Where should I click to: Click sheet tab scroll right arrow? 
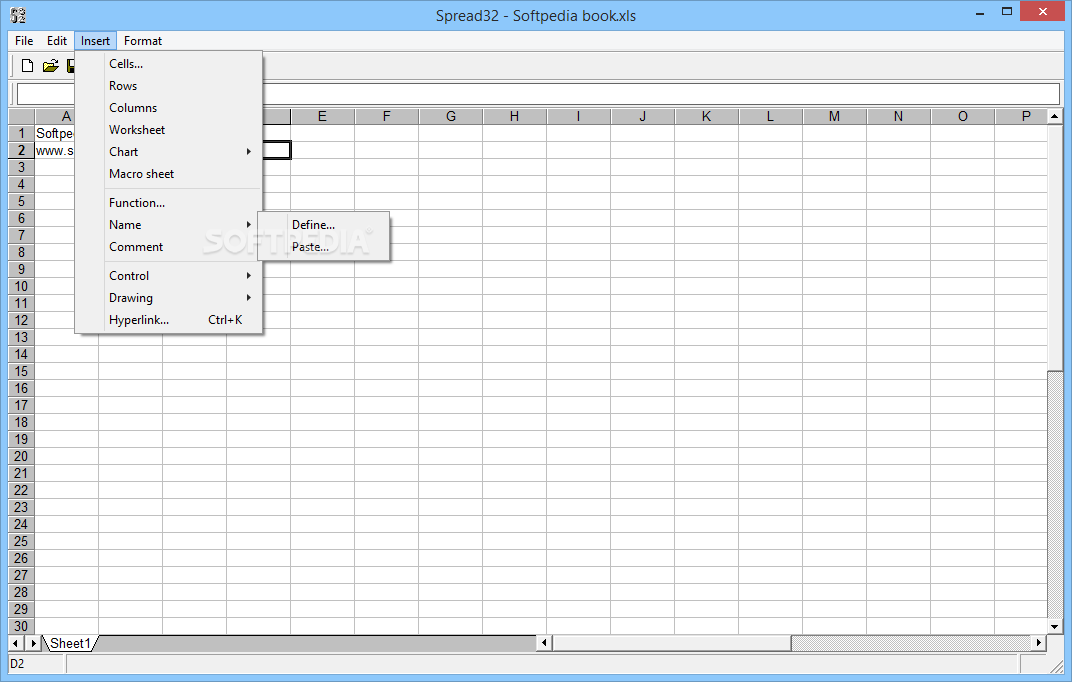[x=33, y=643]
